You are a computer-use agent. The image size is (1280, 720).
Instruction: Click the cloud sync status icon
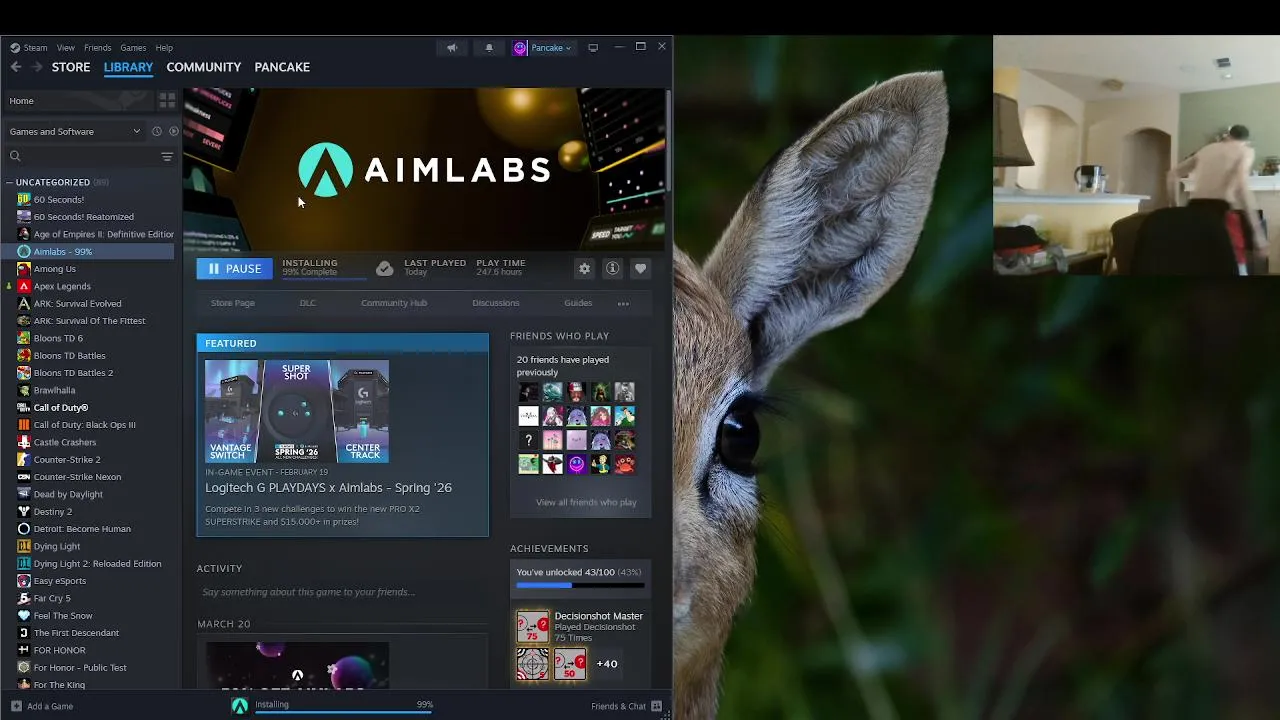tap(384, 268)
